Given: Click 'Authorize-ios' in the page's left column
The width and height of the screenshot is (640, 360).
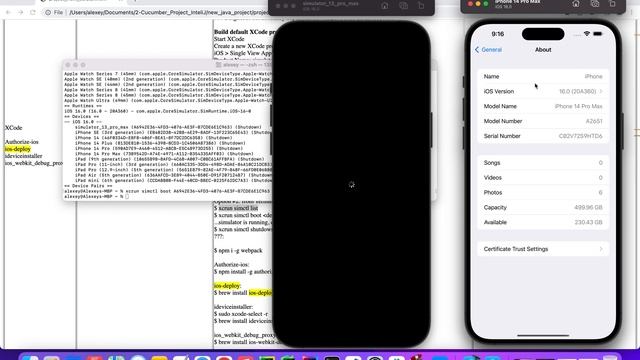Looking at the screenshot, I should pos(22,142).
